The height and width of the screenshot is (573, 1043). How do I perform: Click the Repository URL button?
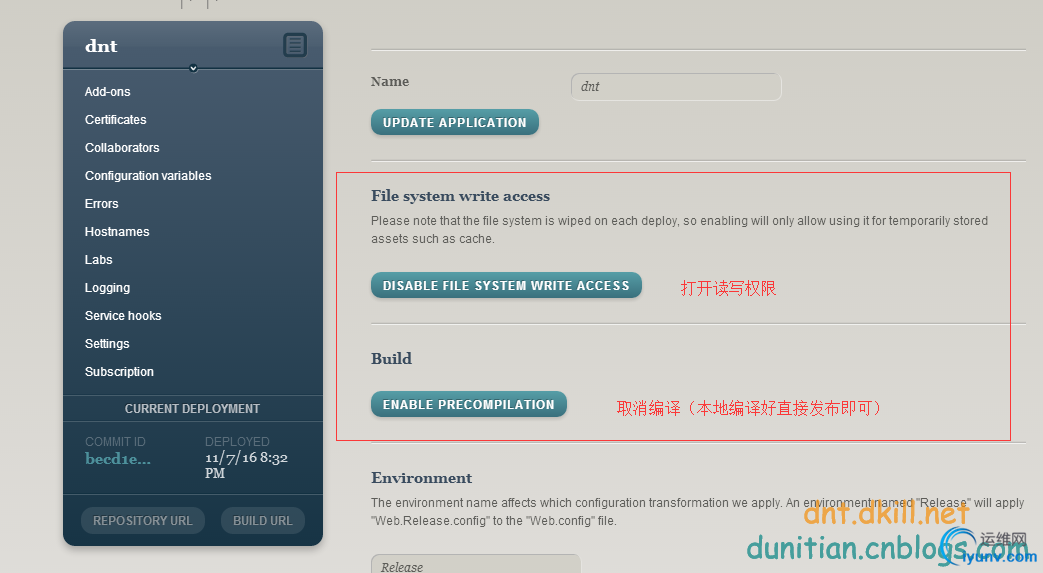(x=143, y=520)
